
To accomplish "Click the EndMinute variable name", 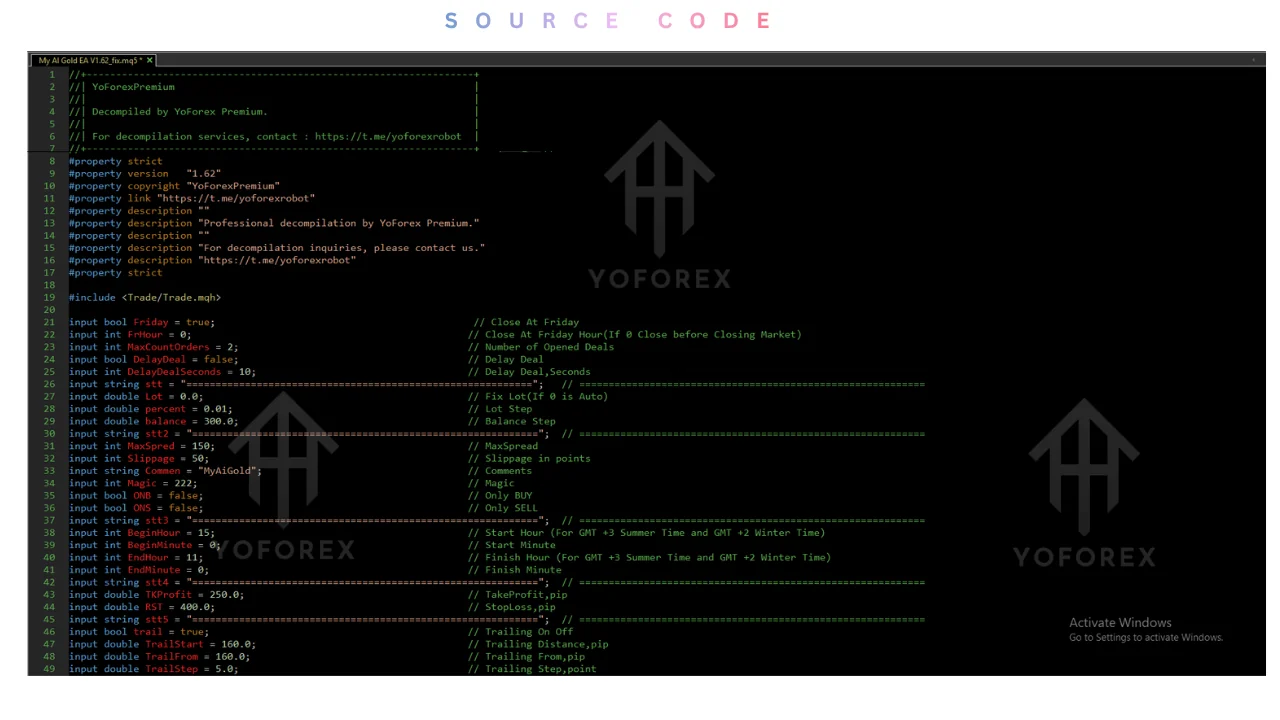I will (154, 570).
